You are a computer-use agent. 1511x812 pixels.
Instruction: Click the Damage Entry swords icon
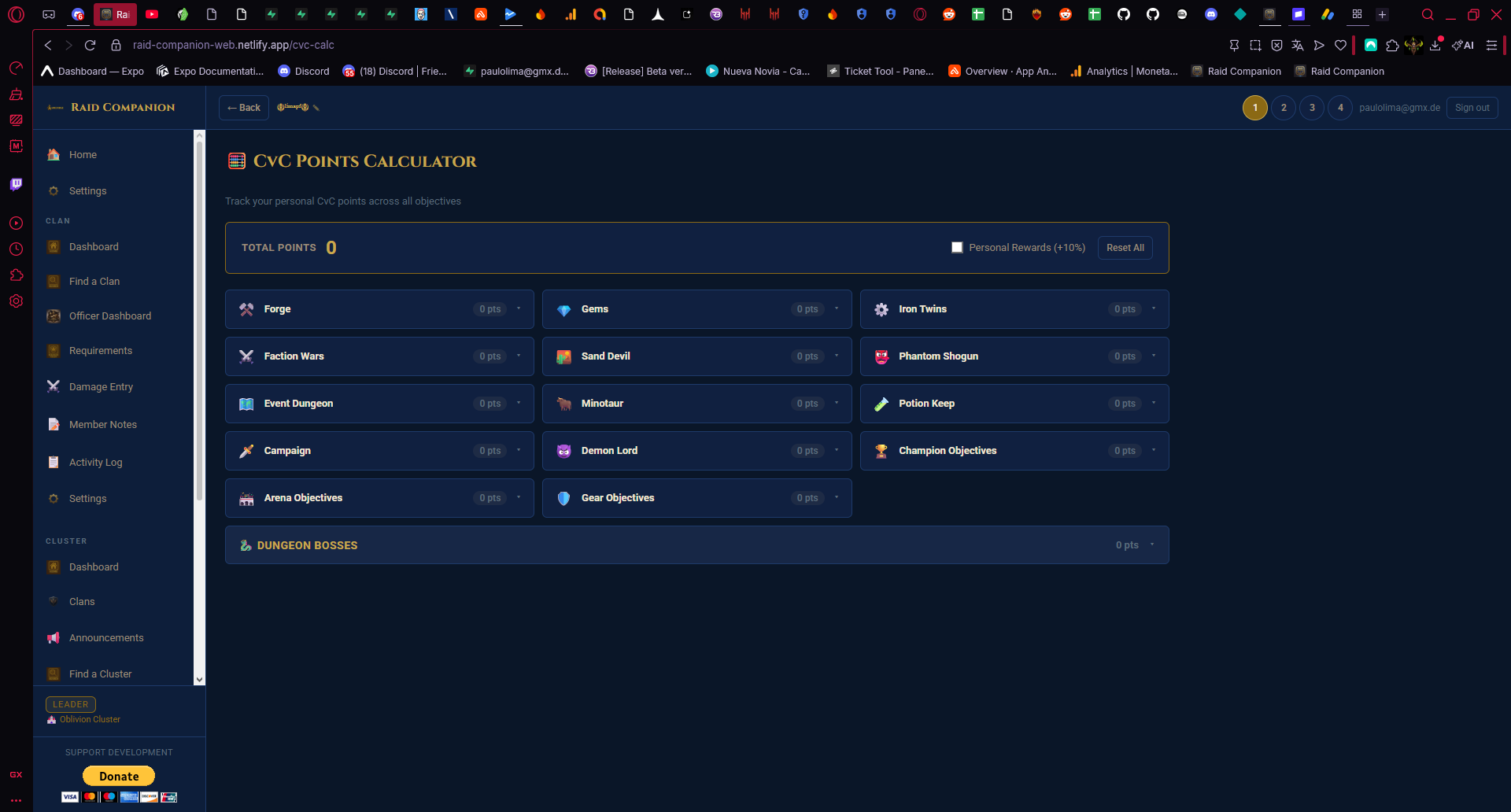[54, 386]
